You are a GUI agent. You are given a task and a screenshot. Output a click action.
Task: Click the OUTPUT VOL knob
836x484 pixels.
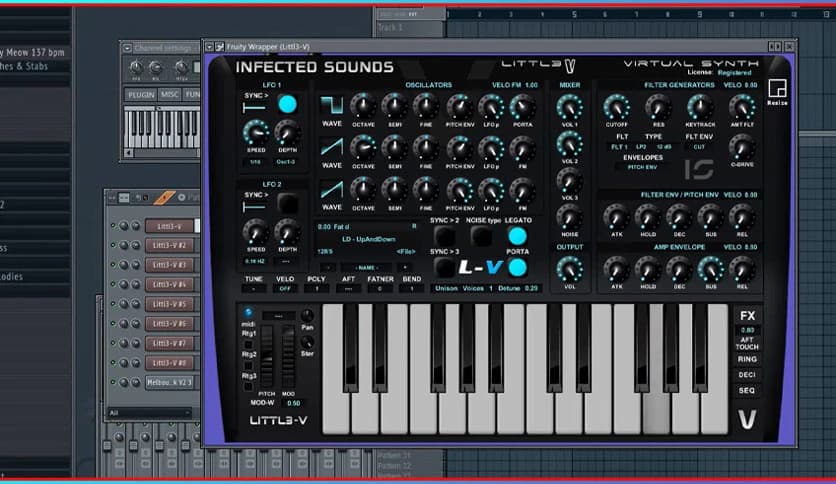(569, 269)
